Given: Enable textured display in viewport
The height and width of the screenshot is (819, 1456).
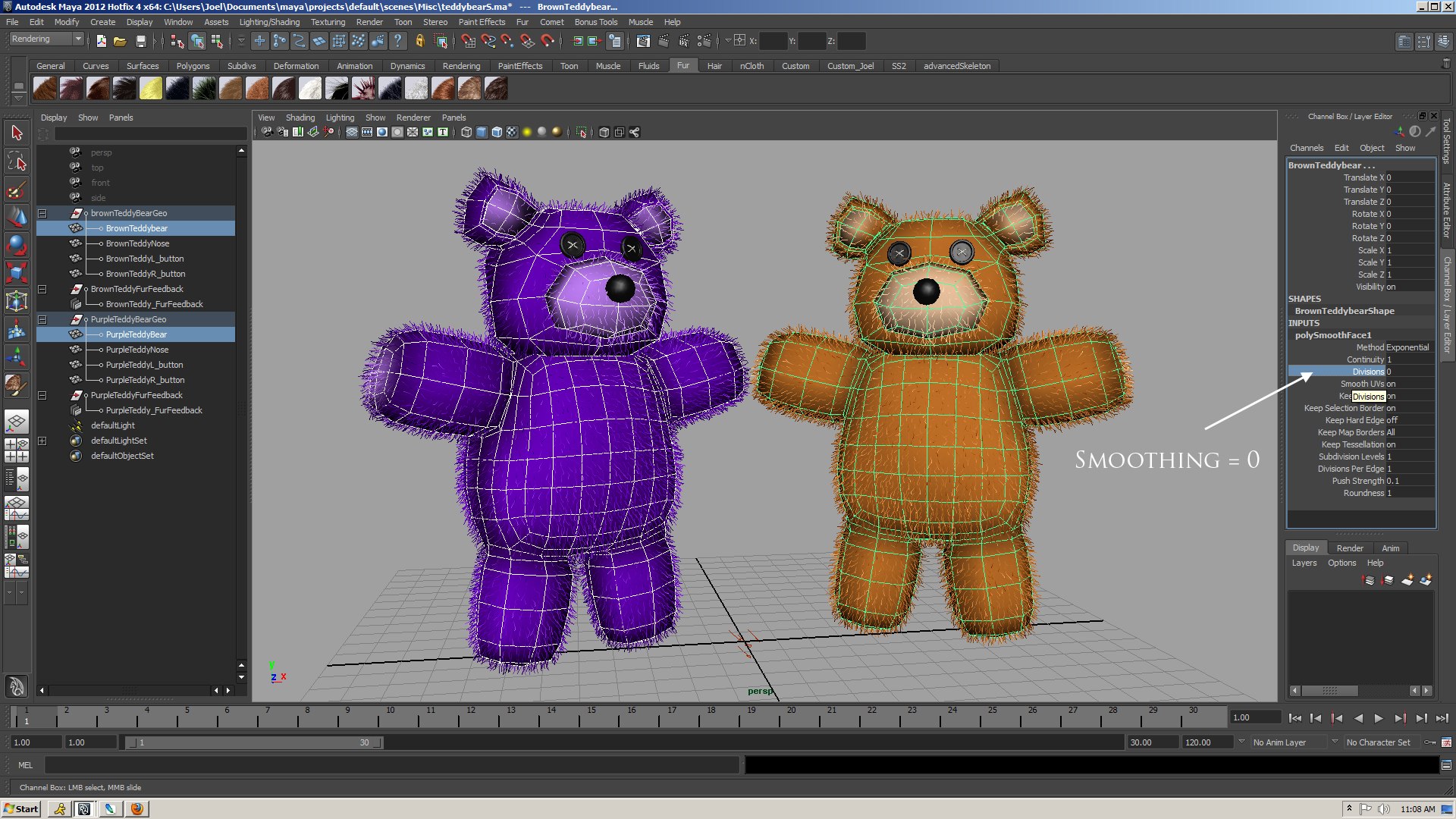Looking at the screenshot, I should pos(512,132).
